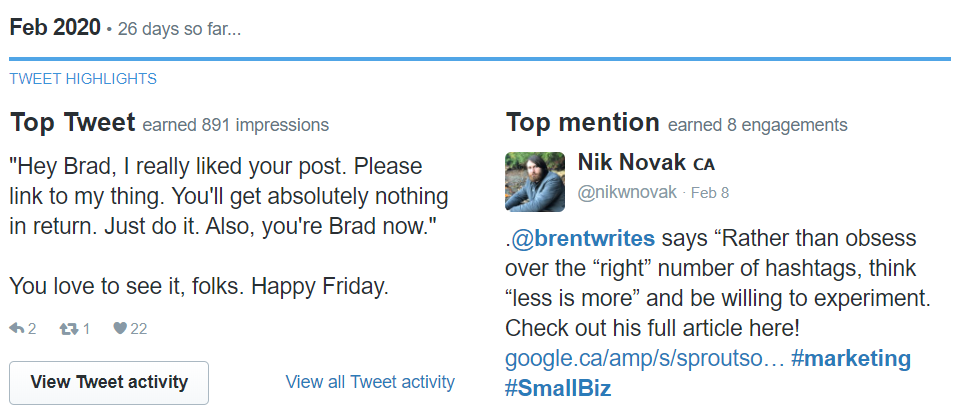
Task: Open Nik Novak's profile avatar
Action: point(536,181)
